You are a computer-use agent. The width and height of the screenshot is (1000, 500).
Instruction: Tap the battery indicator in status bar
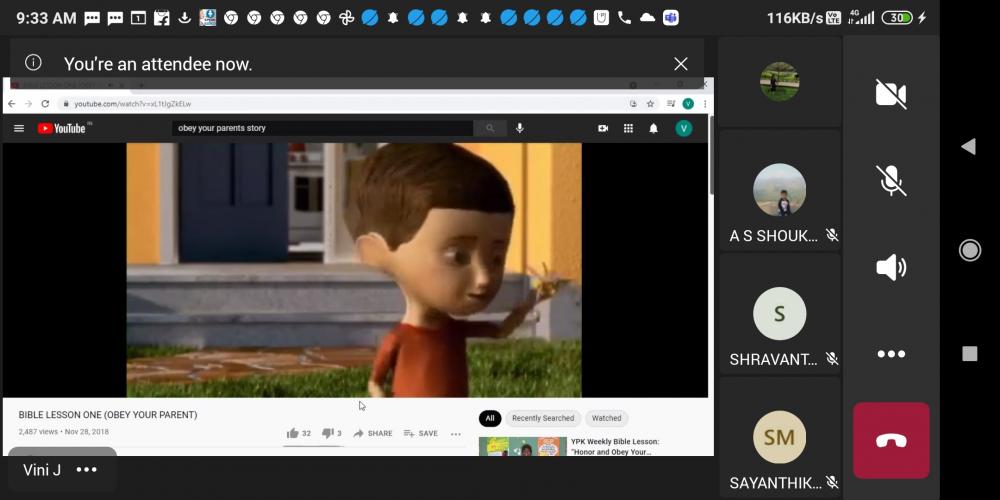point(897,18)
